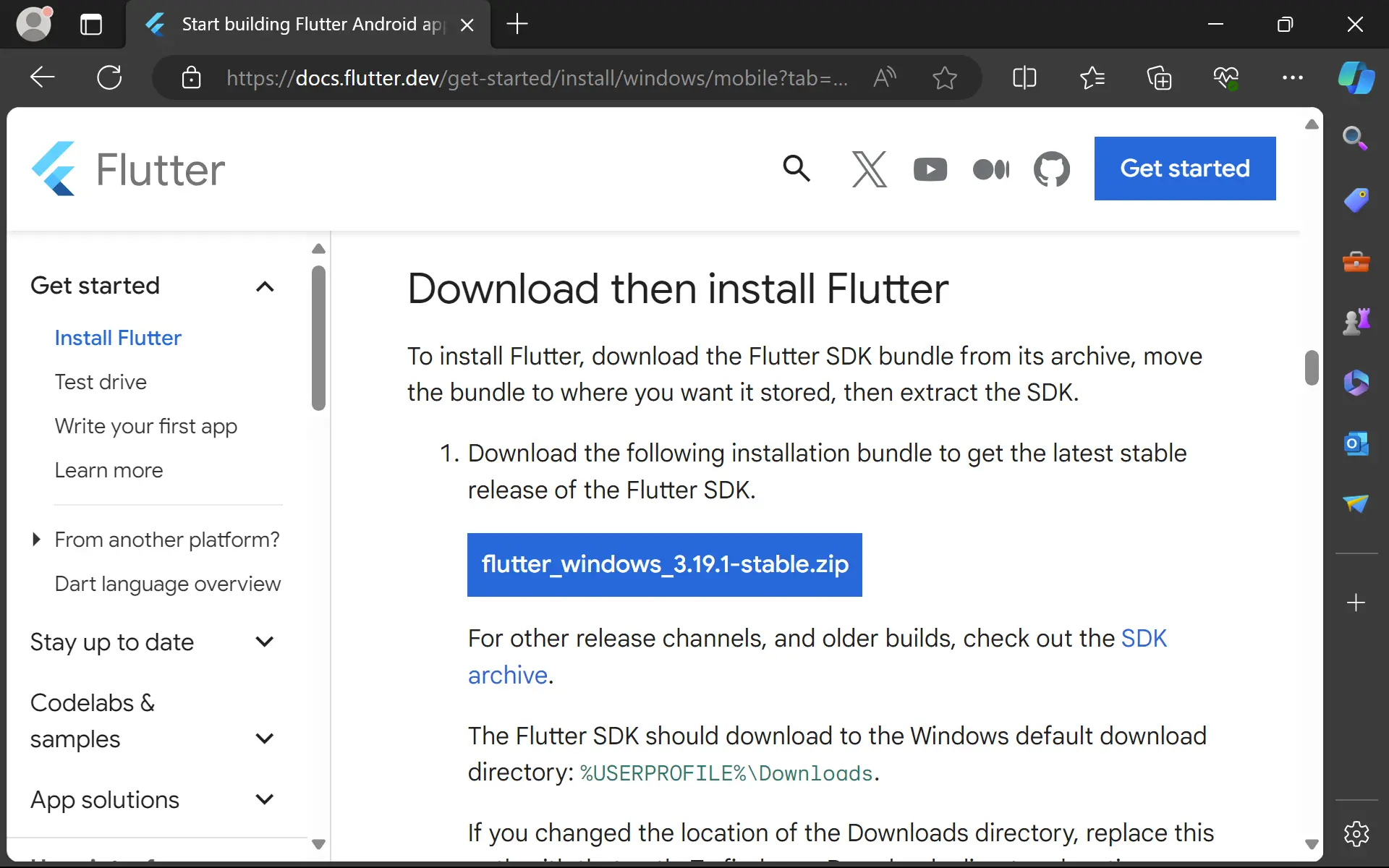The height and width of the screenshot is (868, 1389).
Task: Visit Flutter's YouTube channel
Action: click(x=930, y=169)
